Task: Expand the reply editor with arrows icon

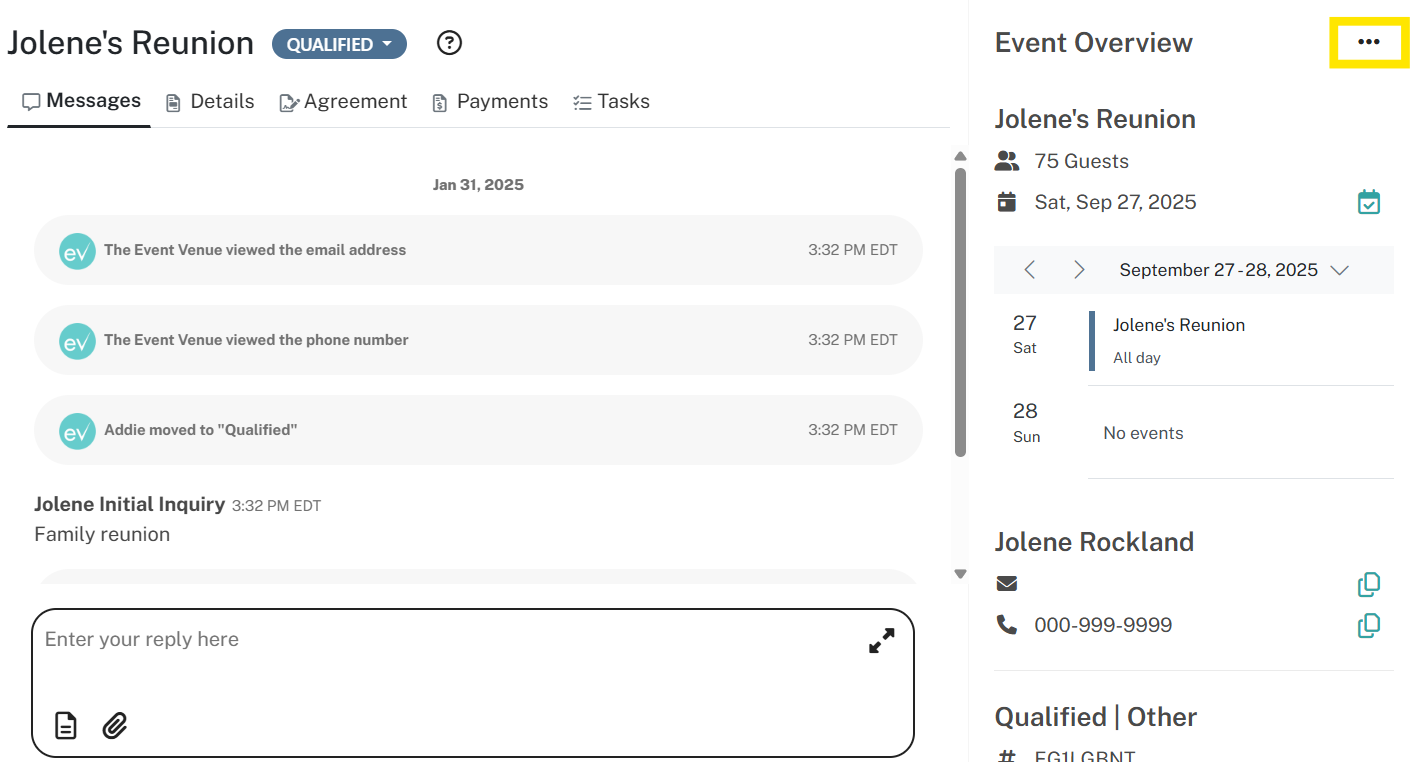Action: coord(881,641)
